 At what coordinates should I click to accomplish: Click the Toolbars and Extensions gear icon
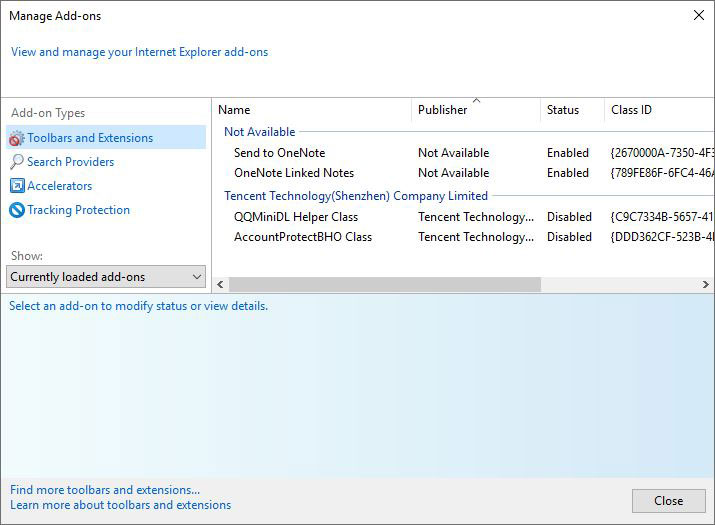pyautogui.click(x=16, y=138)
